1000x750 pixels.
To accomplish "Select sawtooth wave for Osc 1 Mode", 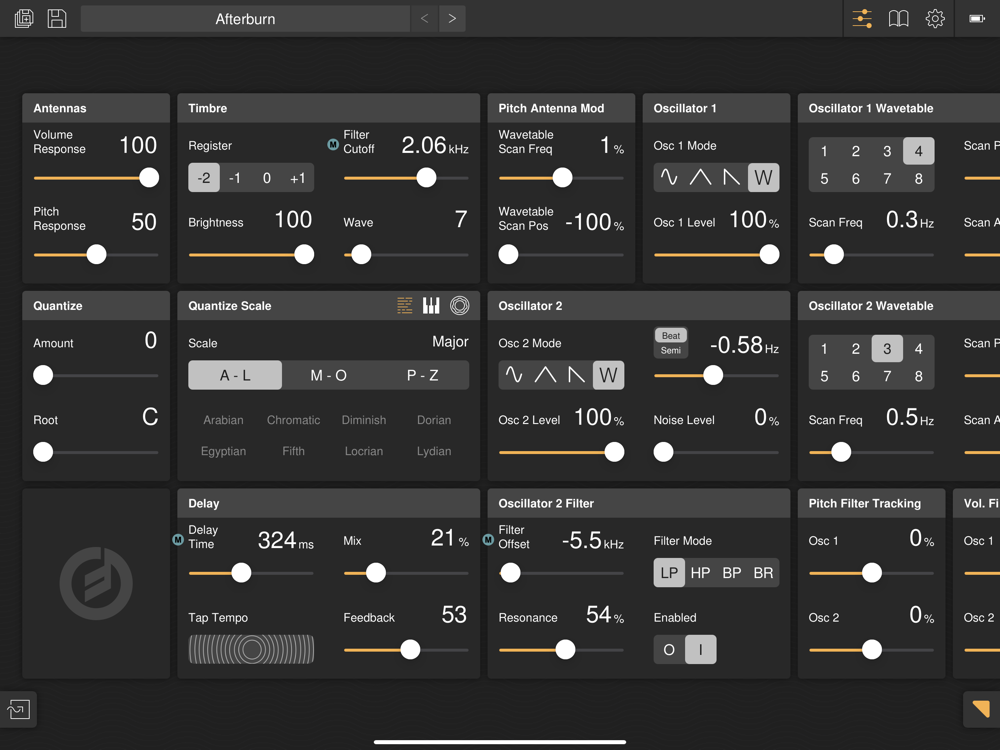I will tap(732, 177).
